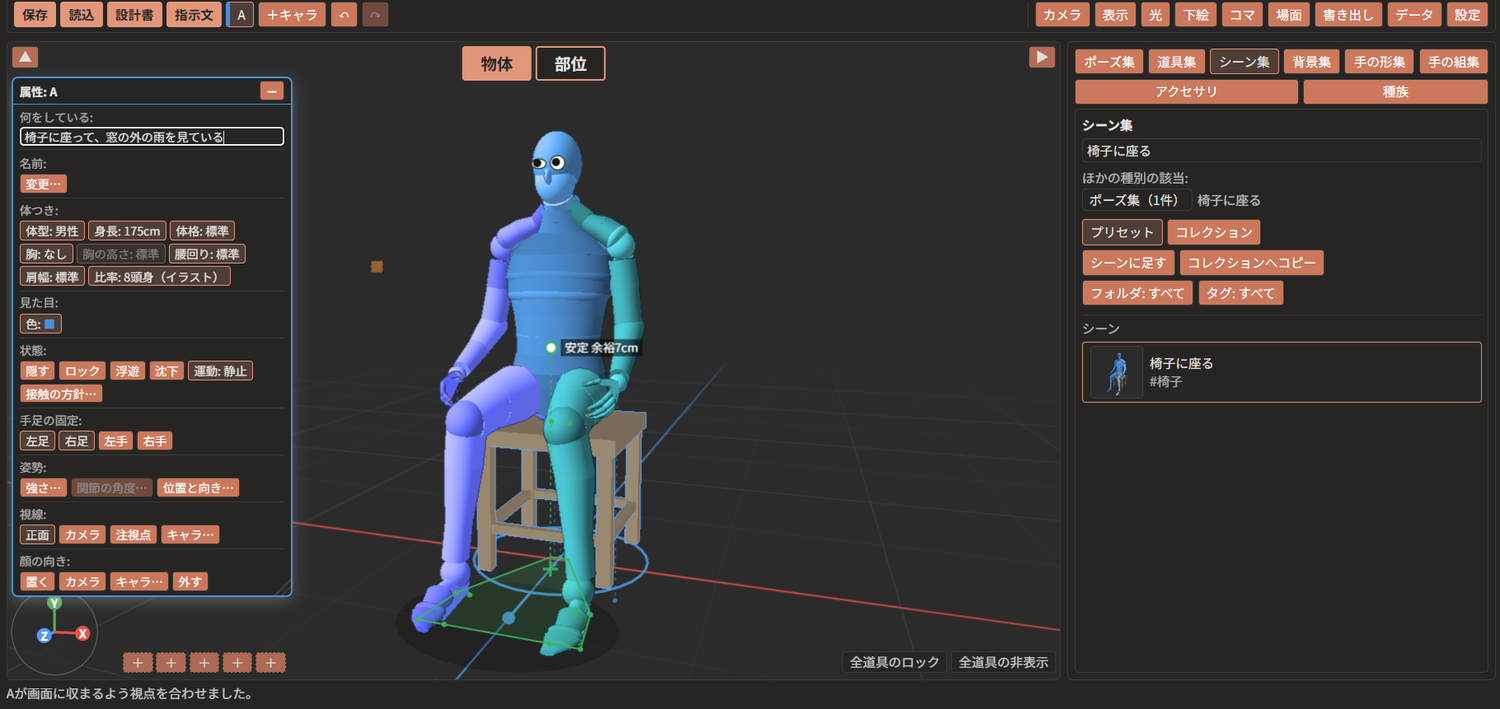The image size is (1500, 709).
Task: Minimize the 属性: A panel with minus icon
Action: 271,91
